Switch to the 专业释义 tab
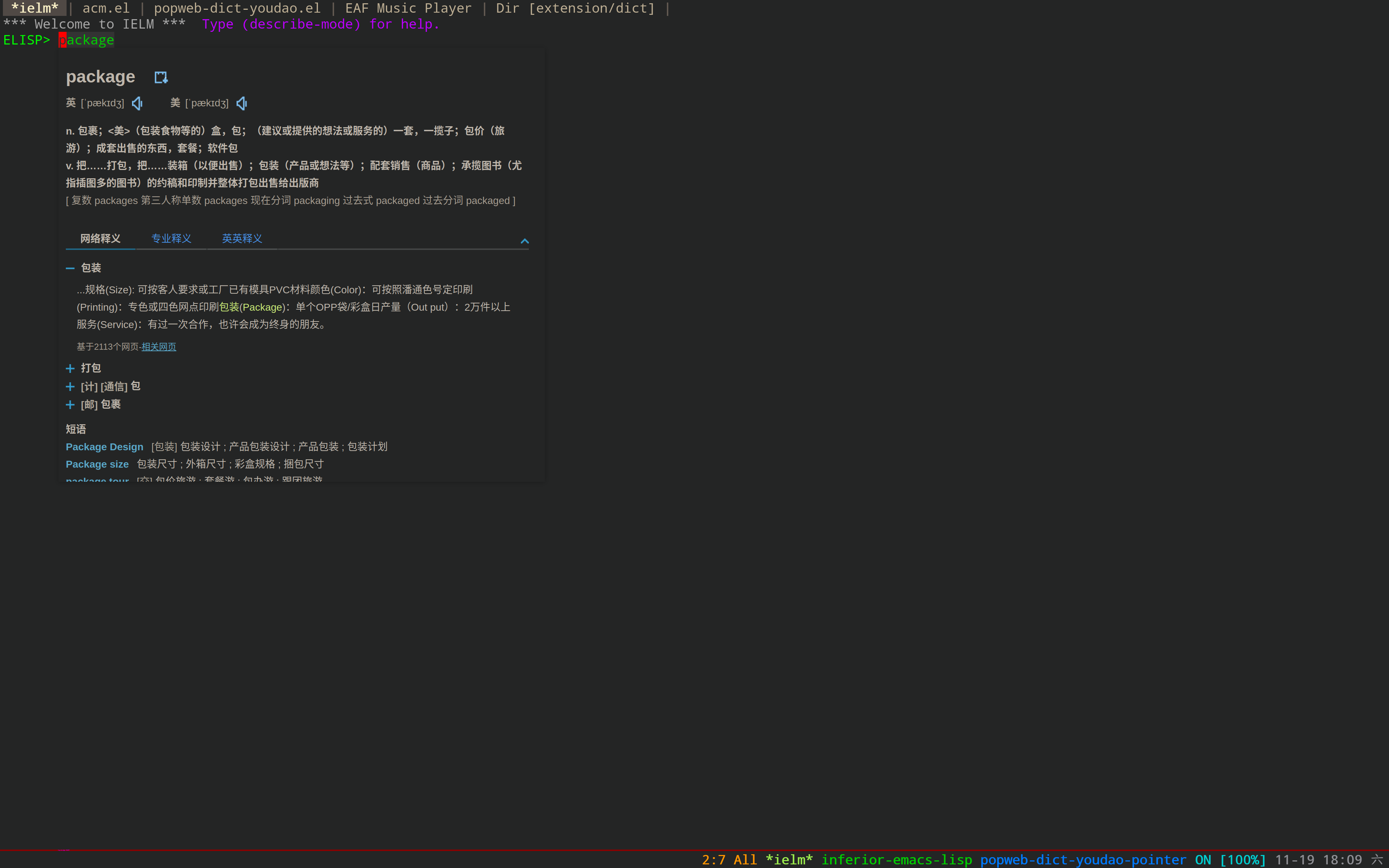This screenshot has height=868, width=1389. (171, 238)
